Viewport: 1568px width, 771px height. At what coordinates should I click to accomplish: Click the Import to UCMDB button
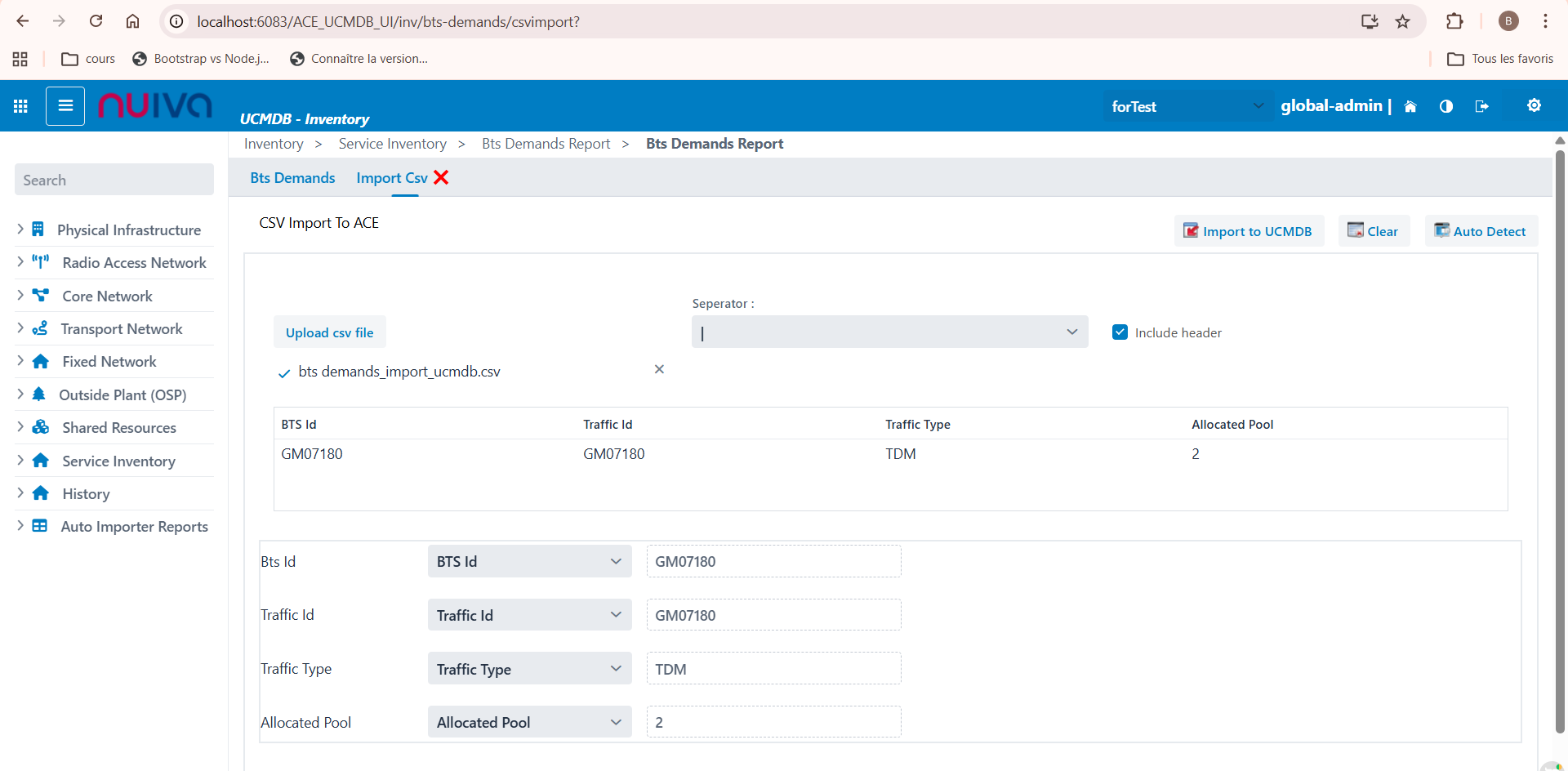click(1249, 231)
